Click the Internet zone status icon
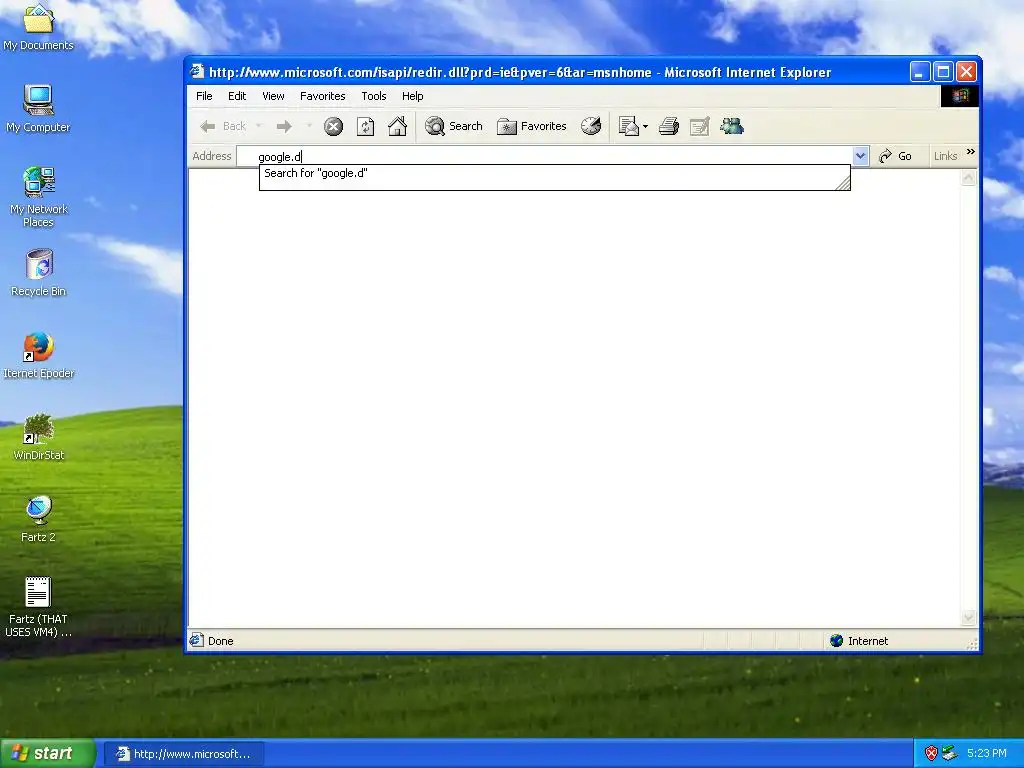 tap(837, 641)
